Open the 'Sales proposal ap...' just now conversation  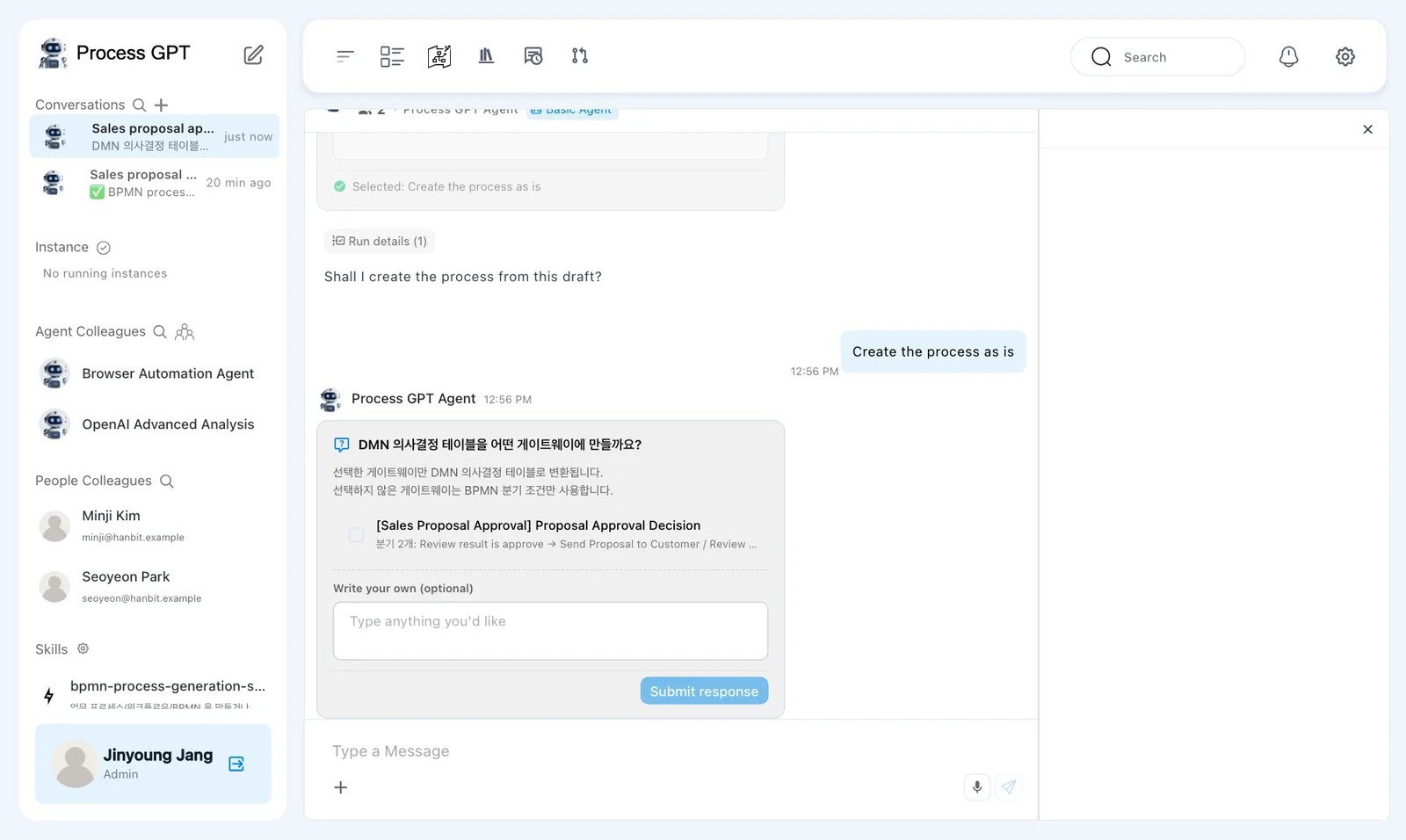pos(154,136)
